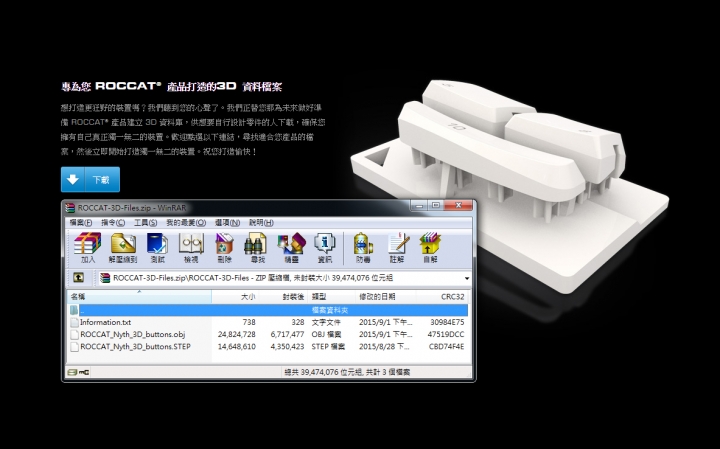Sort by CRC32 column header
Screen dimensions: 720x449
pos(442,297)
